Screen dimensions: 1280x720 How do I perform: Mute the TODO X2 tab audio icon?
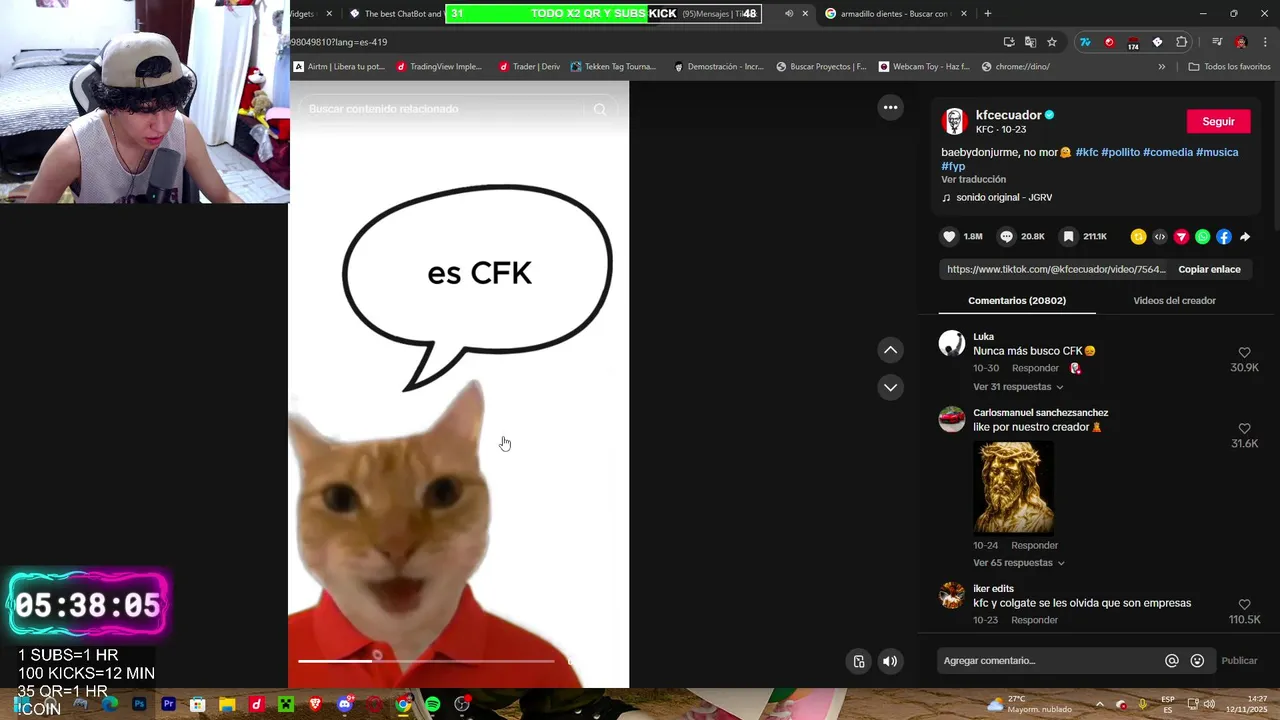pyautogui.click(x=789, y=14)
